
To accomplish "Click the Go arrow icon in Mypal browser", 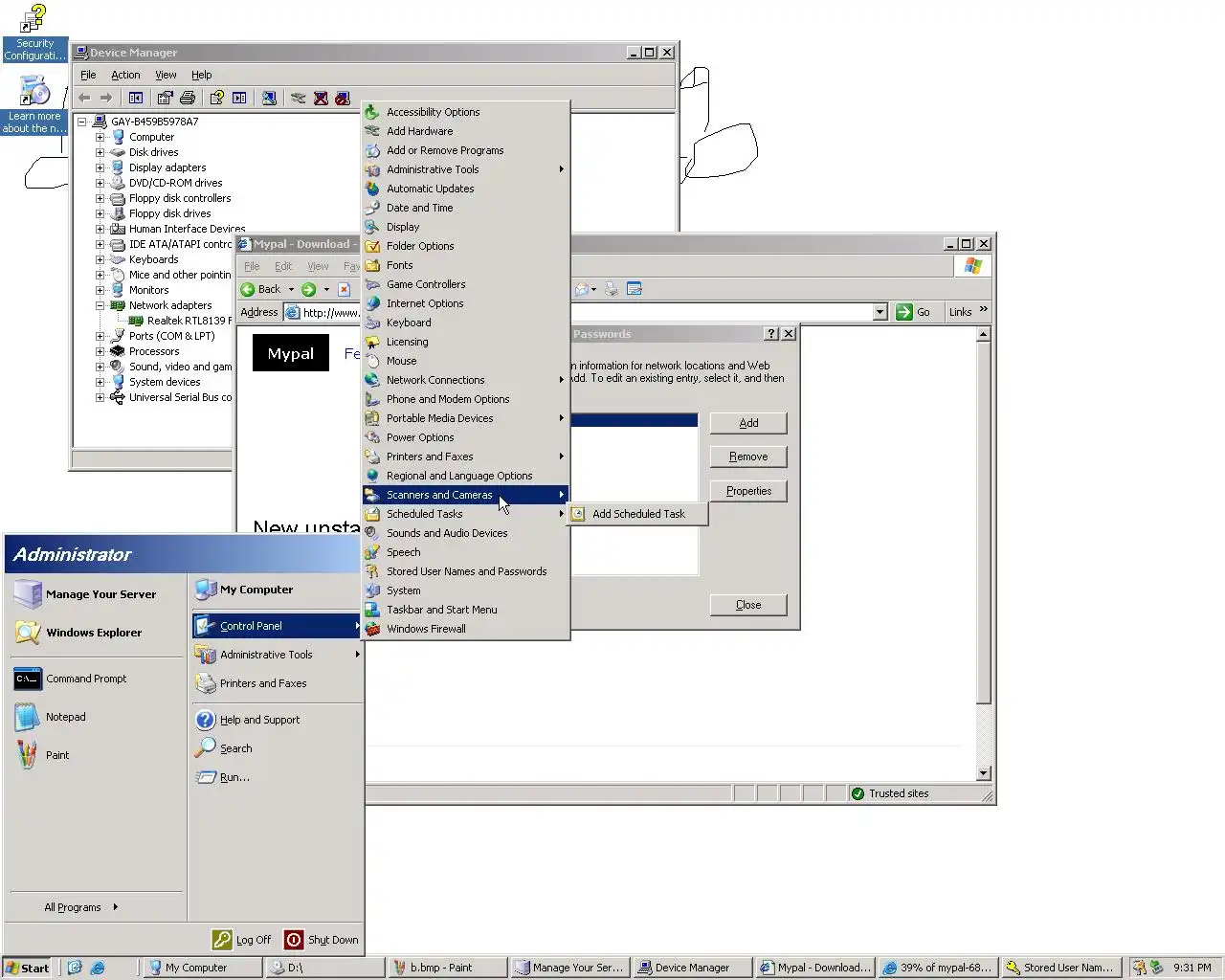I will 904,312.
